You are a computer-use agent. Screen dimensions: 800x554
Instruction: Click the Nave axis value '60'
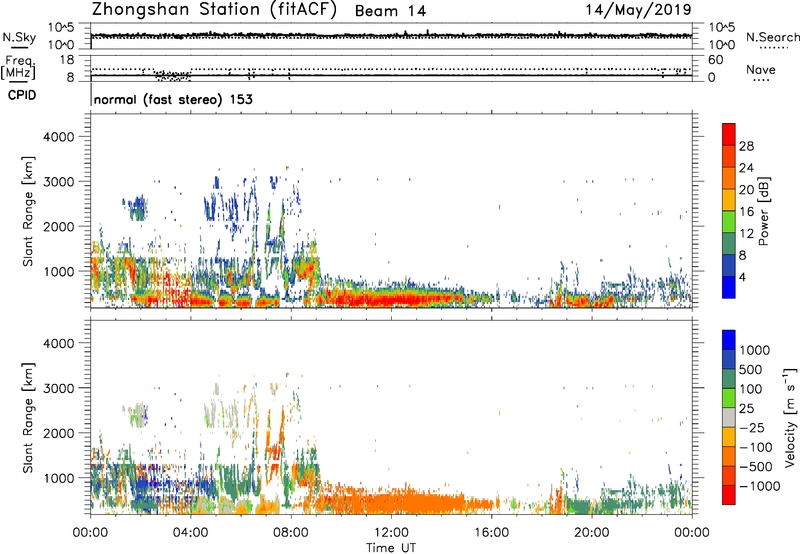tap(715, 60)
